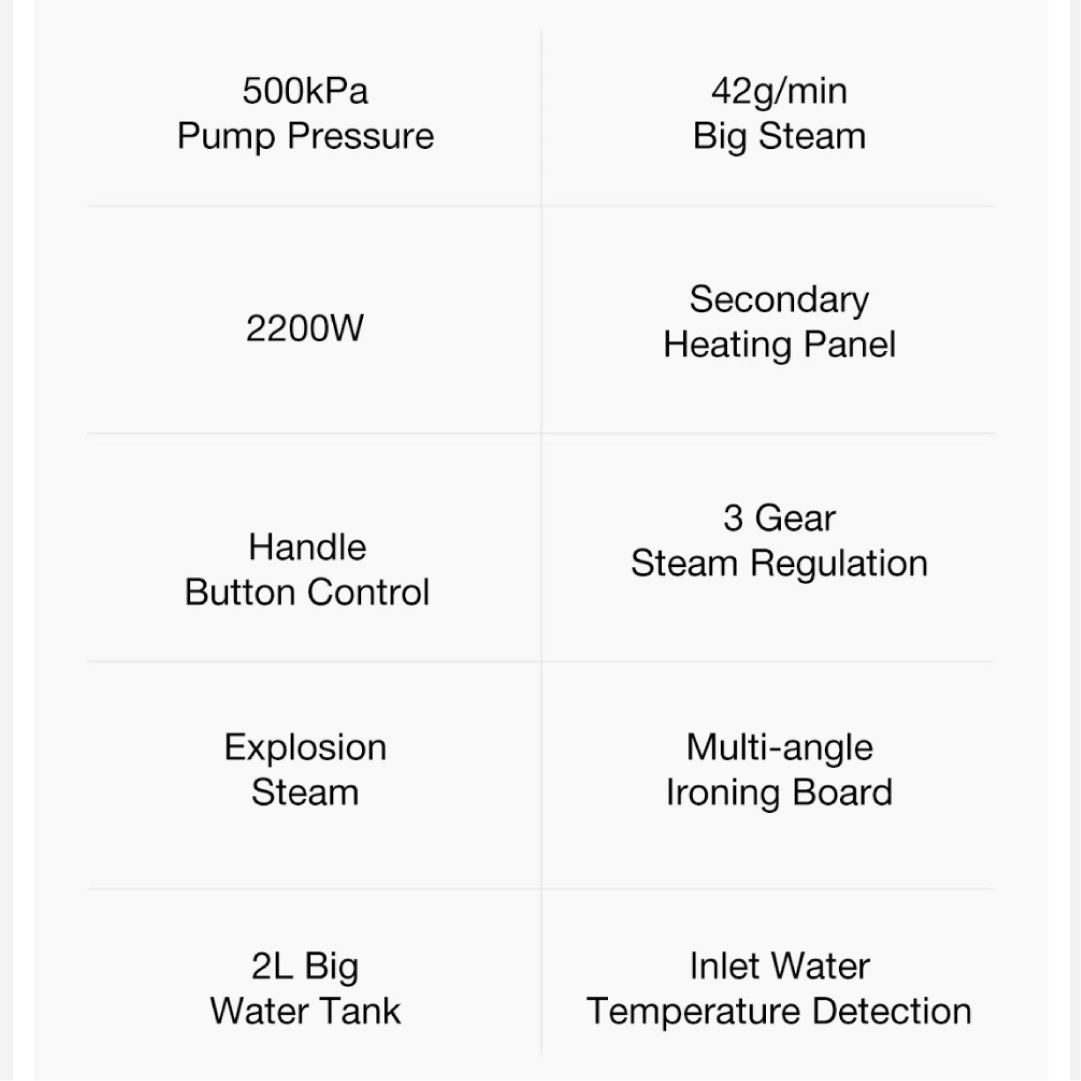The height and width of the screenshot is (1081, 1081).
Task: Select the word Secondary
Action: tap(779, 299)
